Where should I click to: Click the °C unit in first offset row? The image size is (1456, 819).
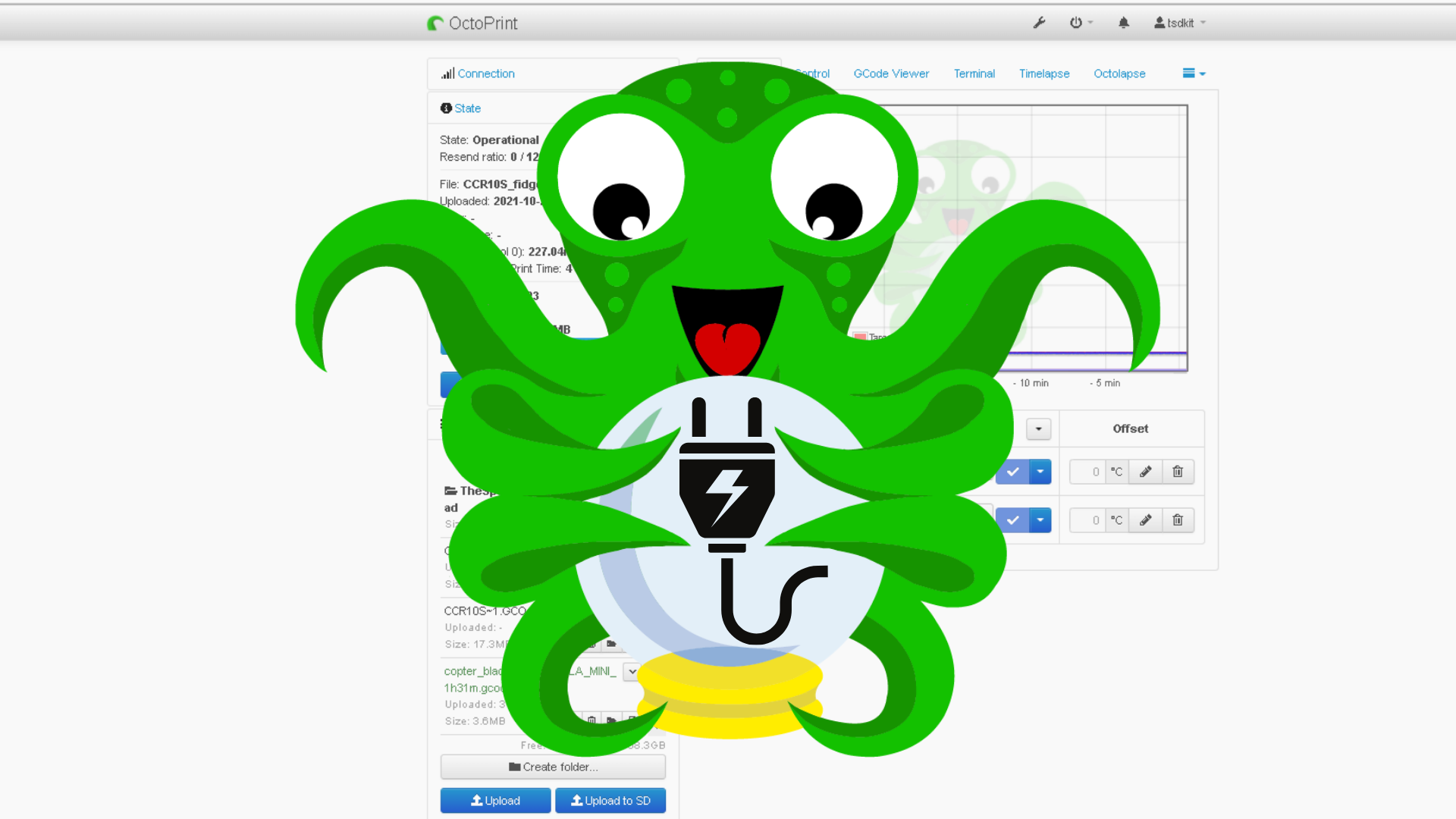pos(1117,472)
